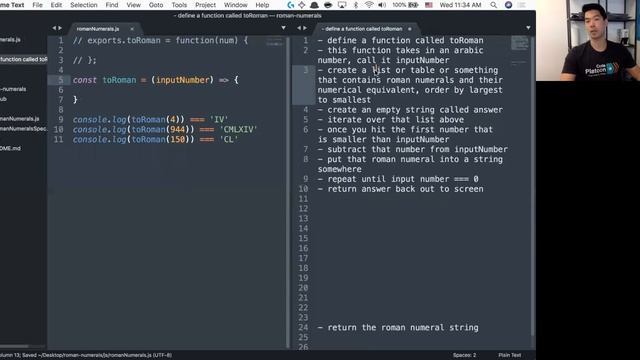Open the volume menu icon
640x360 pixels.
pos(382,5)
